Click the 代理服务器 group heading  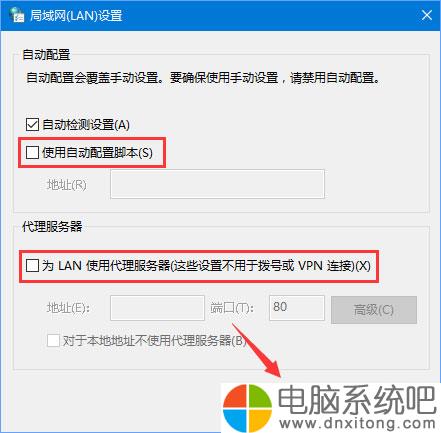(x=52, y=227)
